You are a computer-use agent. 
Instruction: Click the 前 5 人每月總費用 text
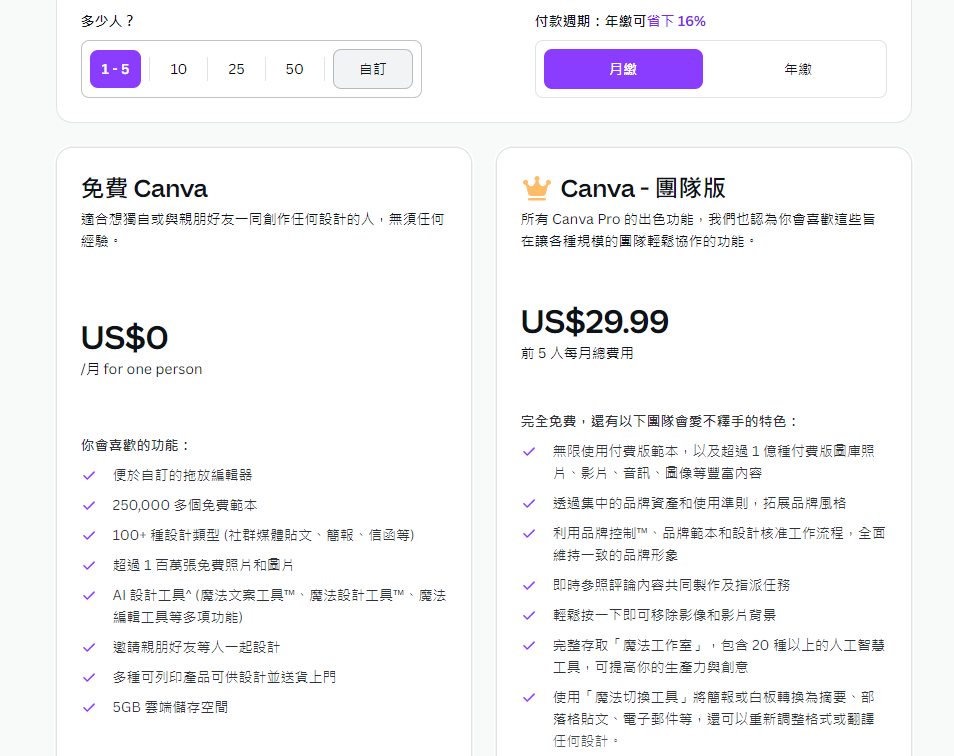(x=577, y=353)
